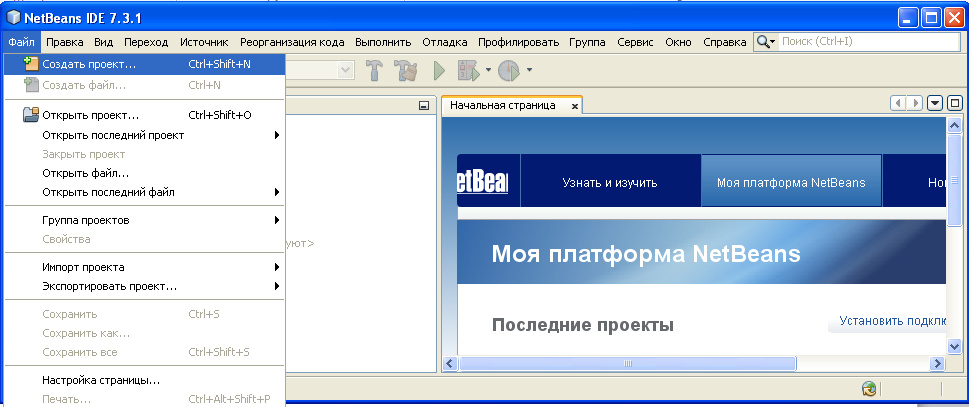Minimize the left projects panel
This screenshot has height=407, width=969.
click(x=423, y=105)
